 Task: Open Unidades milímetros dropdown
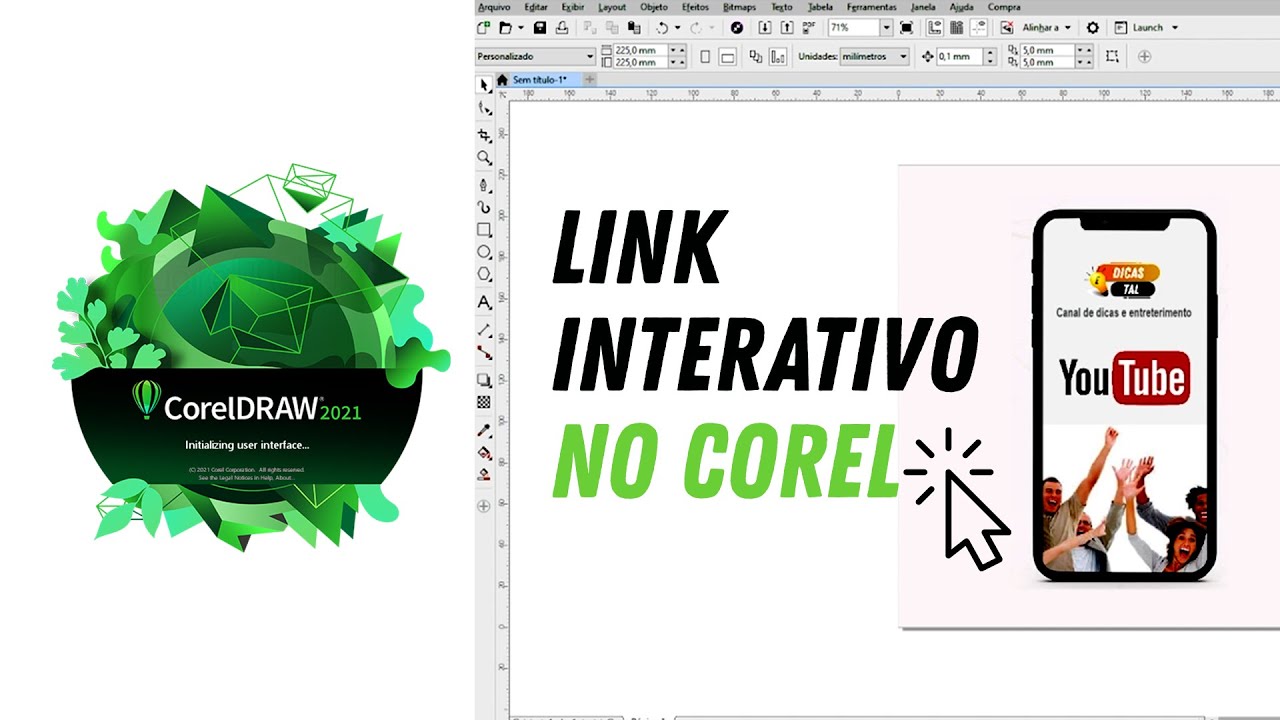[874, 57]
